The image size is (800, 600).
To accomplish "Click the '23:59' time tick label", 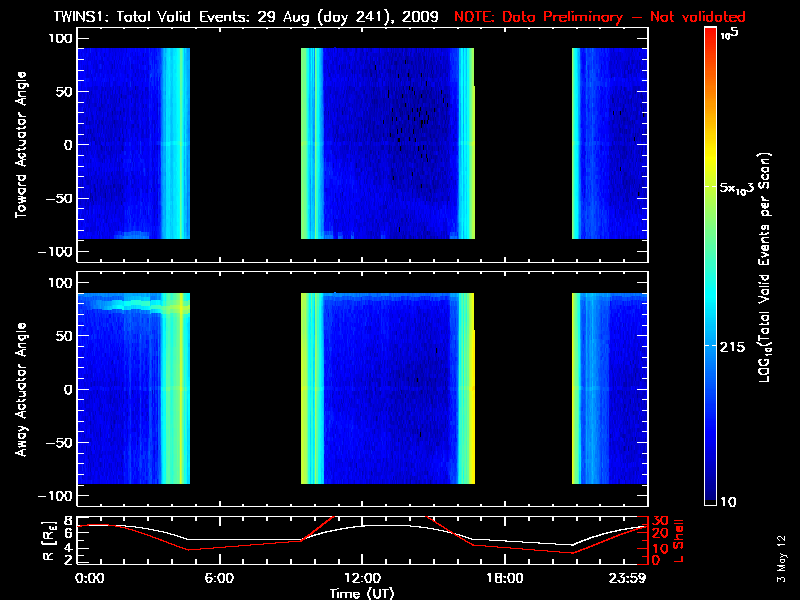I will point(628,578).
